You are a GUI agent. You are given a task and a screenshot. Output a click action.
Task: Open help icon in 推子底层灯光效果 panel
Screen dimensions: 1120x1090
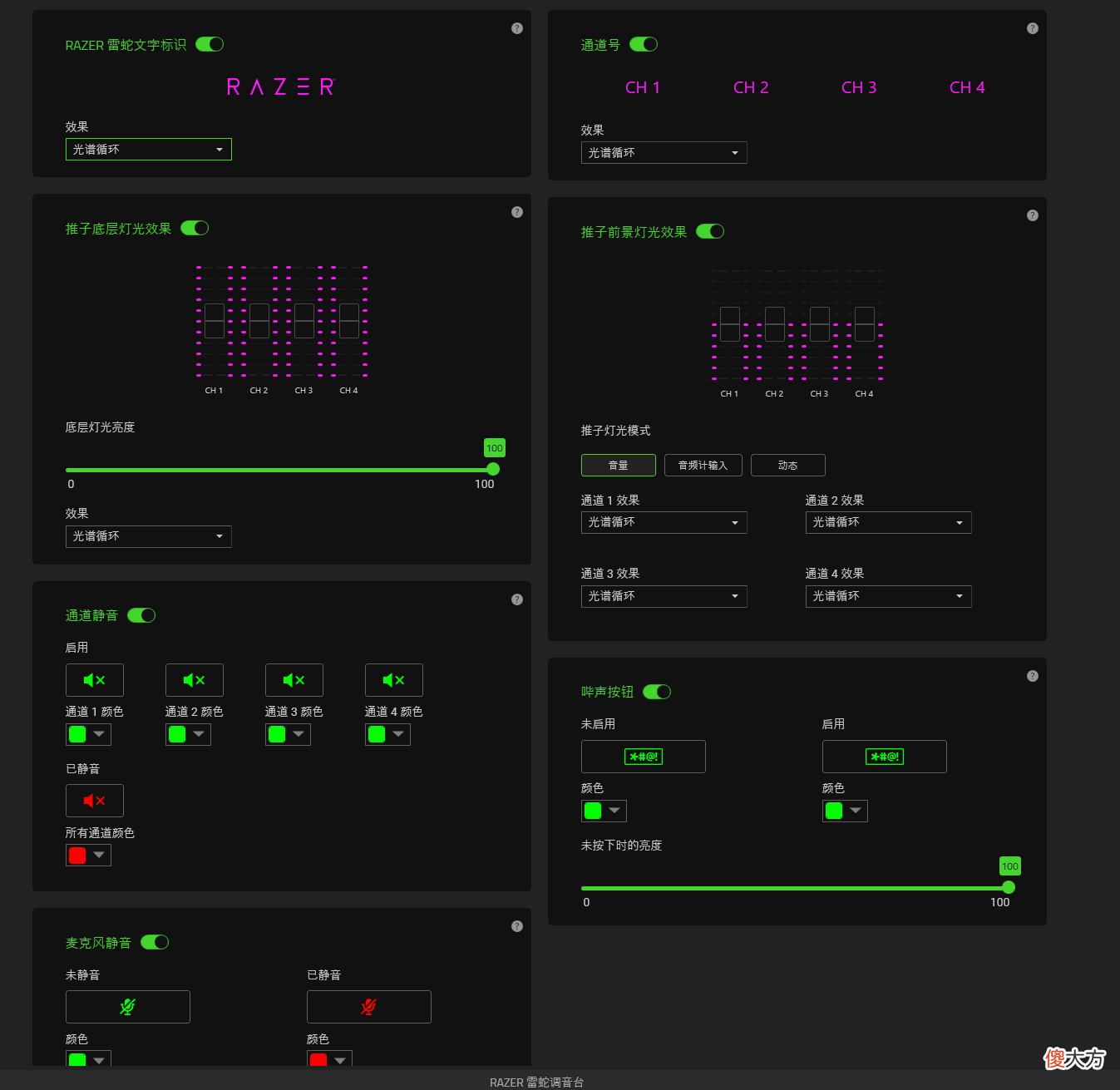tap(517, 212)
